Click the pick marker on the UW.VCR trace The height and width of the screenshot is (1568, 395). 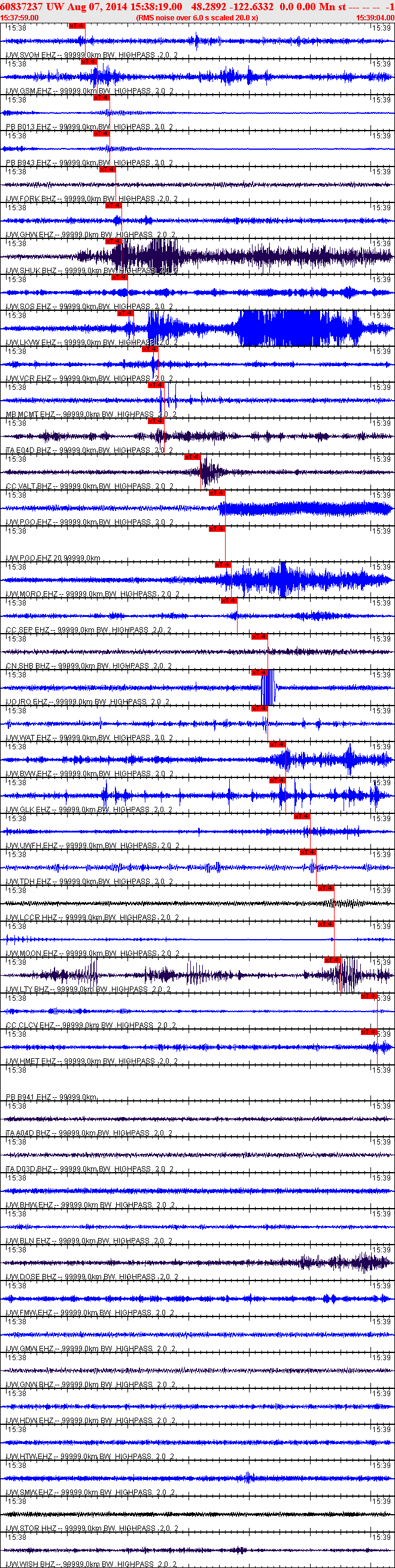150,349
